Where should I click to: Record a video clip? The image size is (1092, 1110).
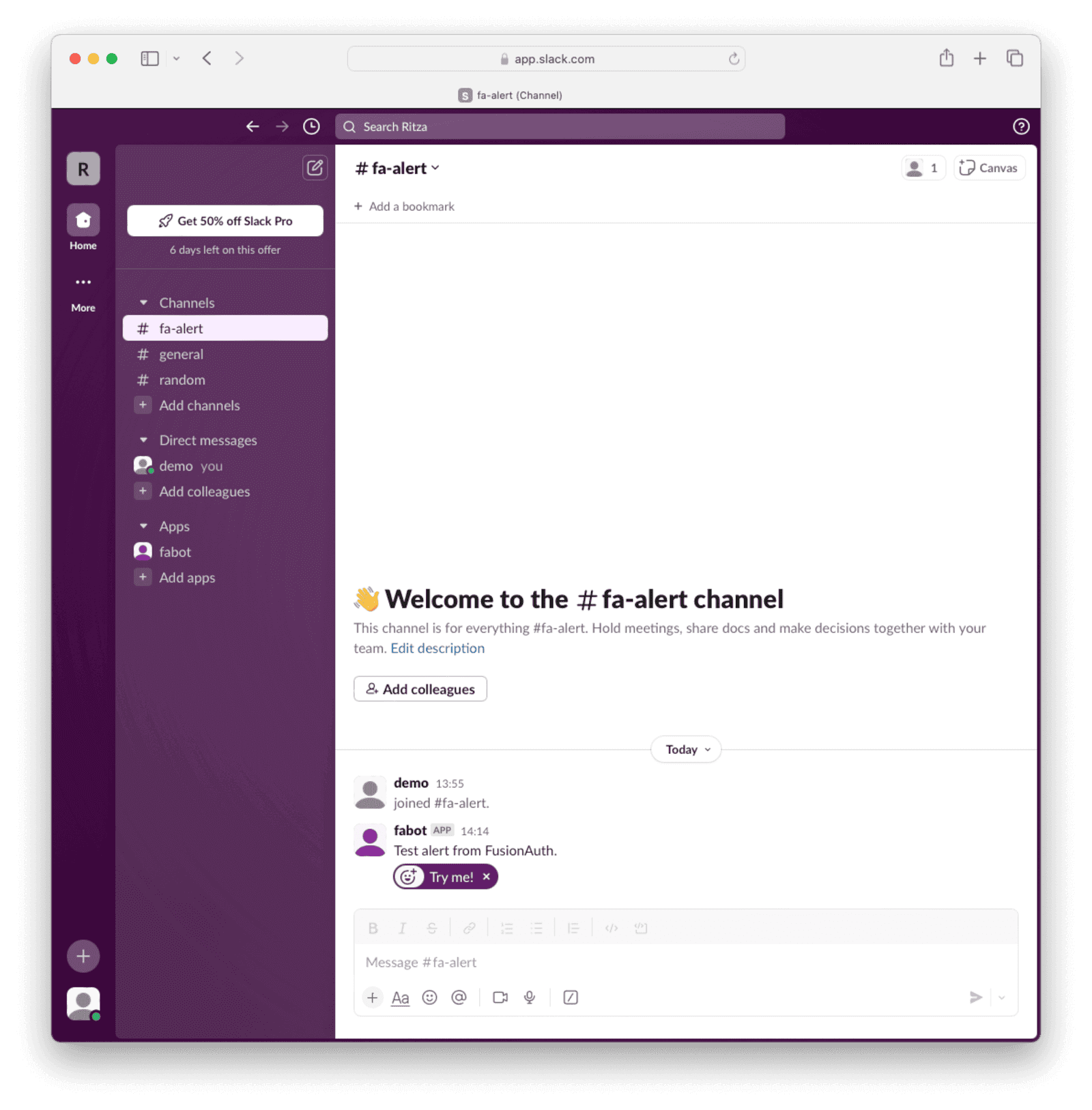coord(500,997)
